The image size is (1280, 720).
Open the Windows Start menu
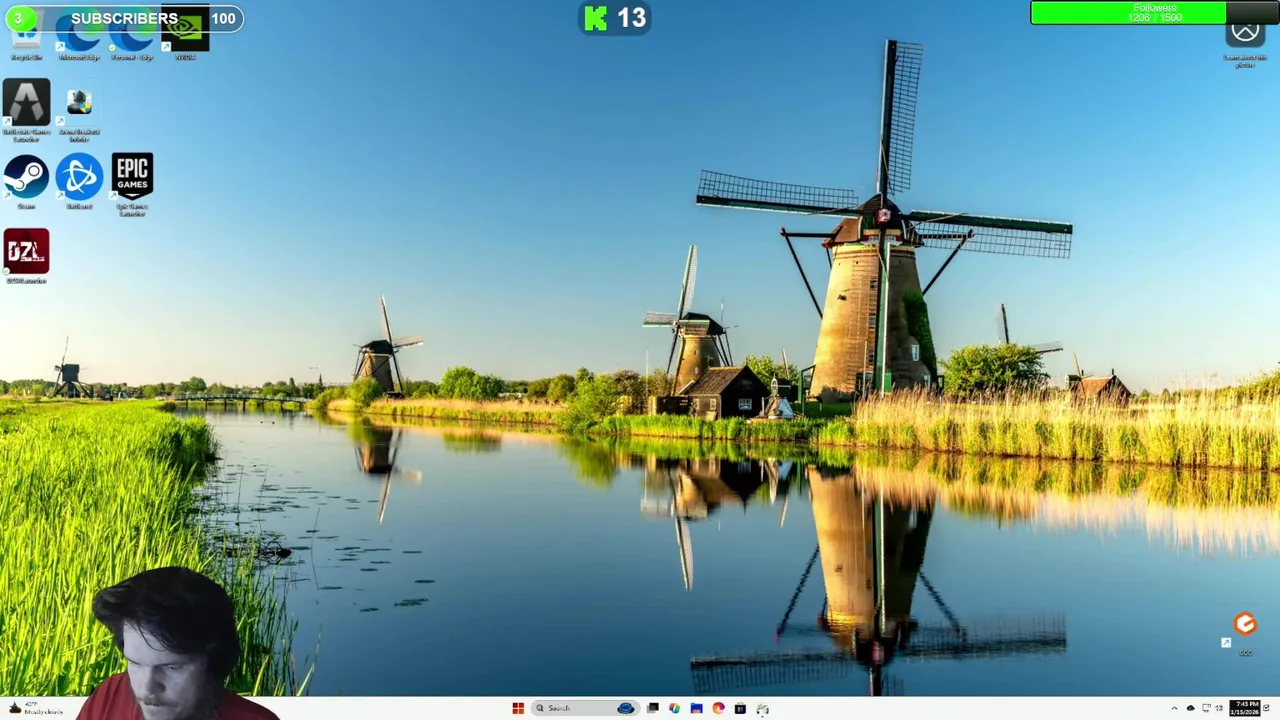pos(518,708)
